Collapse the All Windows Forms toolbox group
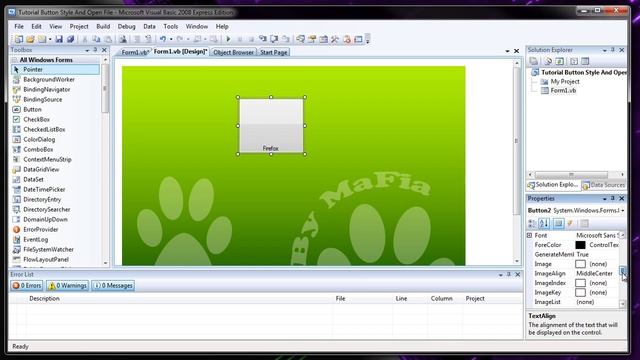This screenshot has width=640, height=360. (15, 60)
